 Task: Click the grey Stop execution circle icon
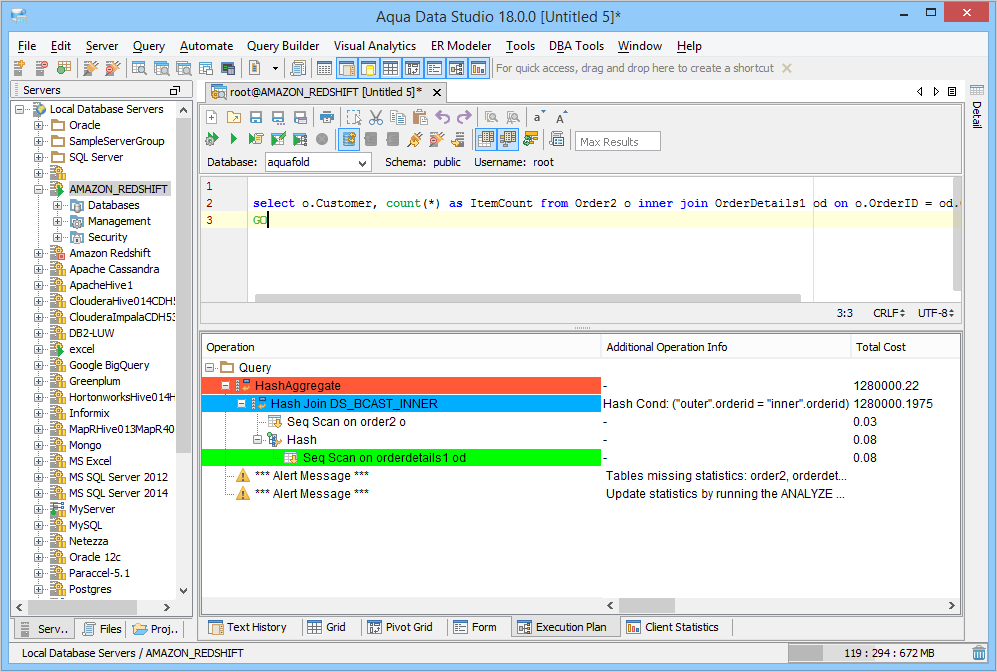[x=322, y=139]
